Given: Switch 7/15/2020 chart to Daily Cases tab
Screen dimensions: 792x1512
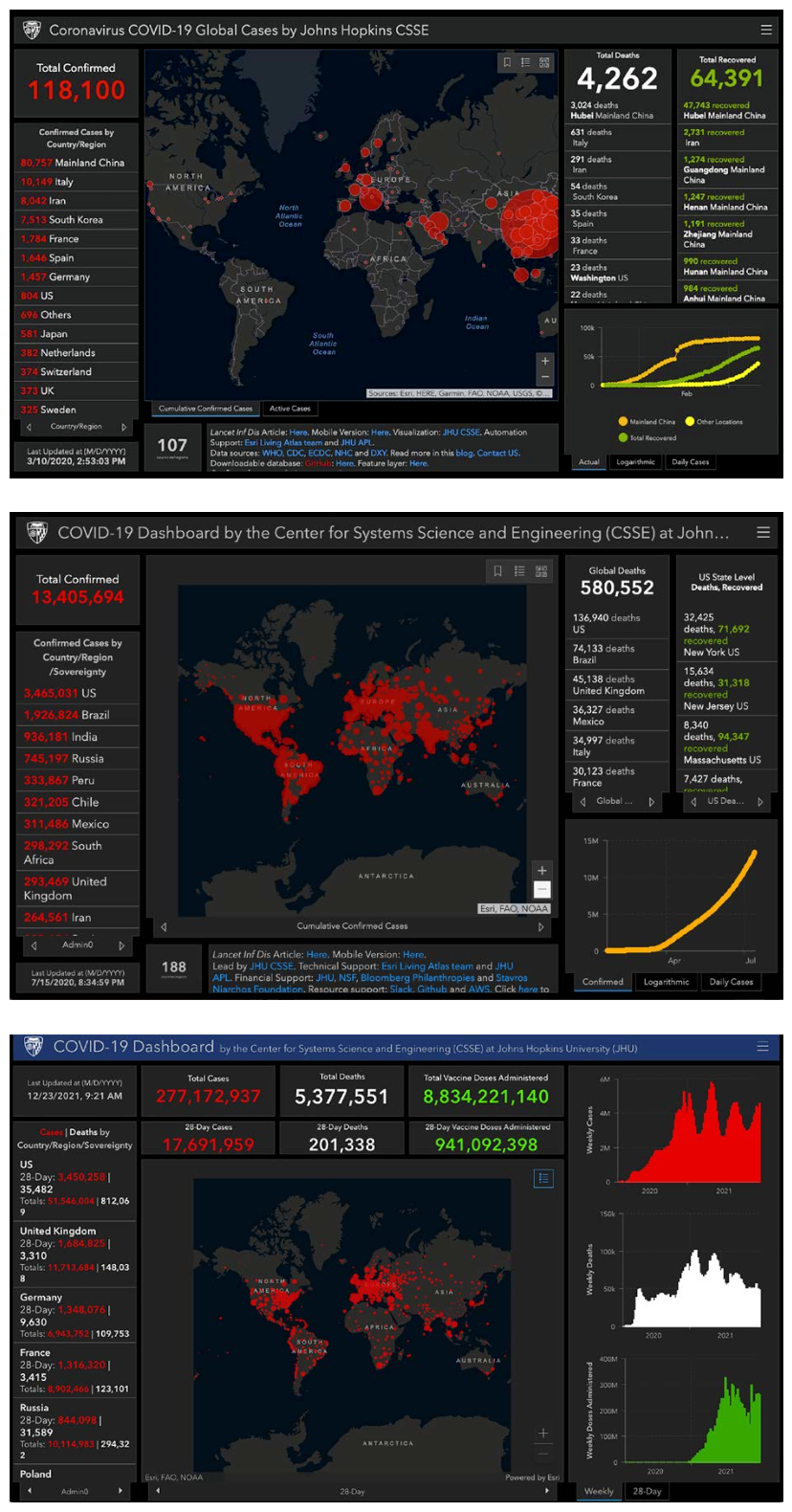Looking at the screenshot, I should (x=732, y=982).
